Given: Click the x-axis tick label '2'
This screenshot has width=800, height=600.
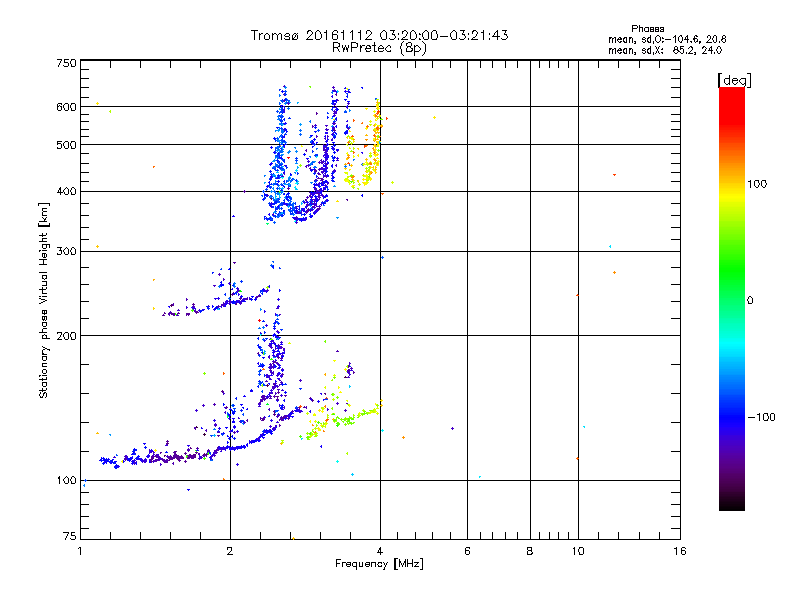Looking at the screenshot, I should [230, 551].
